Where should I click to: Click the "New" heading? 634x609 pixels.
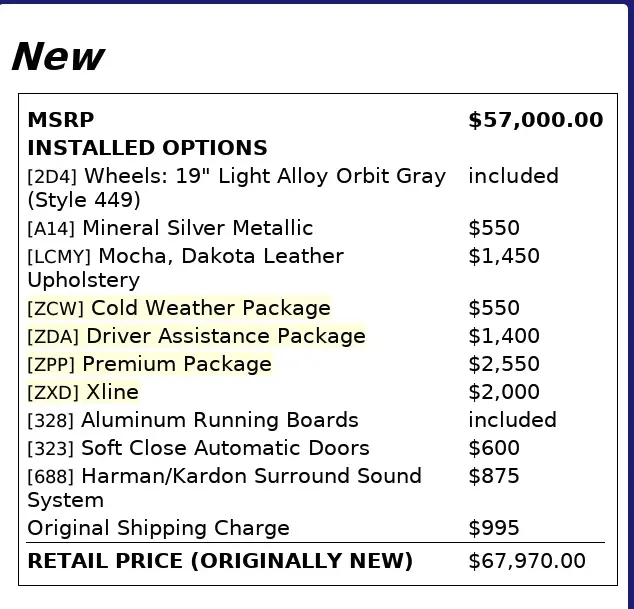pyautogui.click(x=56, y=57)
